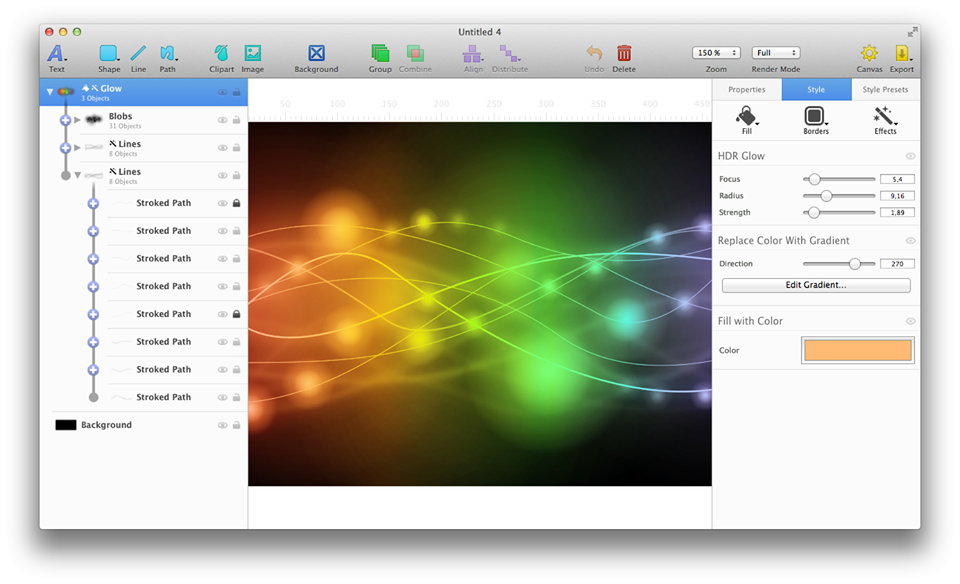Screen dimensions: 960x584
Task: Hide the Blobs layer
Action: point(222,121)
